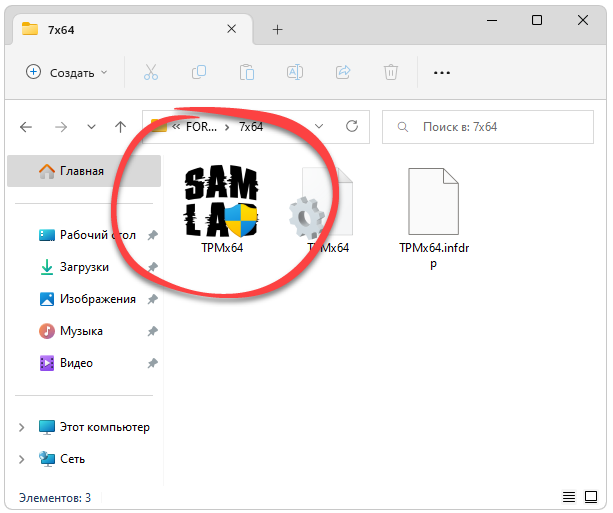This screenshot has width=613, height=513.
Task: Go forward with the right arrow
Action: coord(61,127)
